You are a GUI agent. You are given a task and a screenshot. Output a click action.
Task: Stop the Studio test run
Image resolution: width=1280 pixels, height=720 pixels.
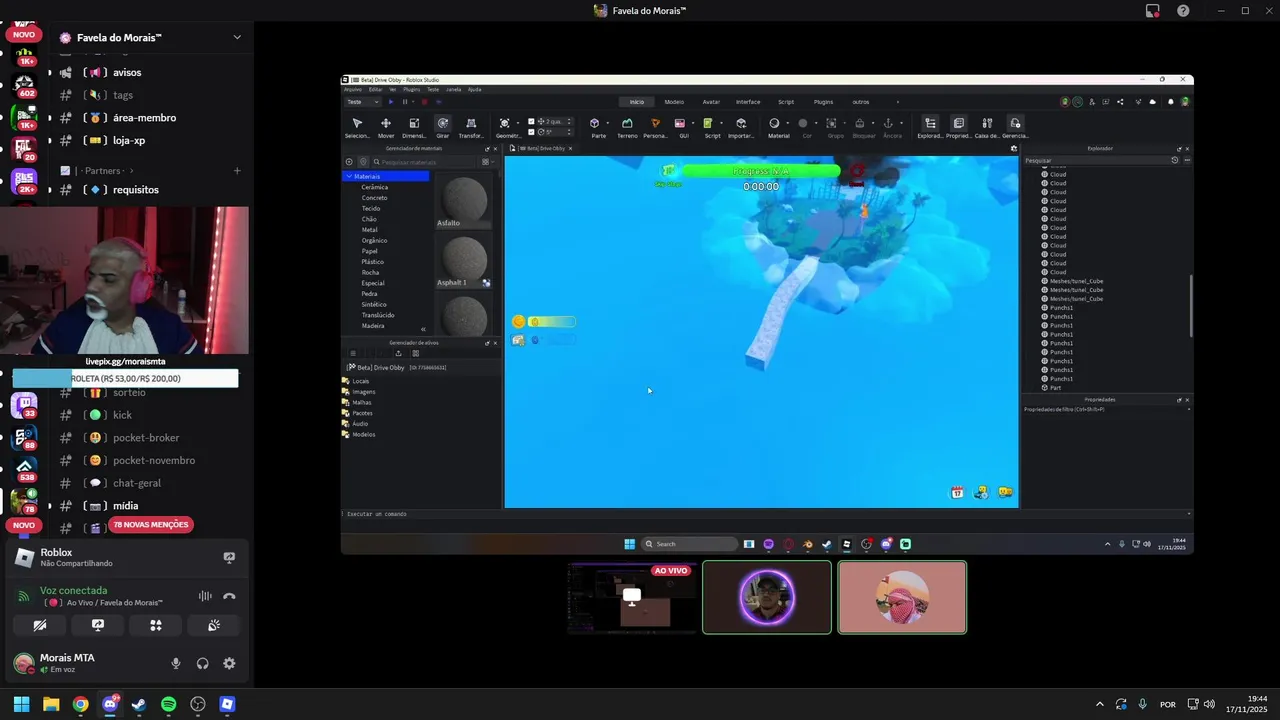424,102
